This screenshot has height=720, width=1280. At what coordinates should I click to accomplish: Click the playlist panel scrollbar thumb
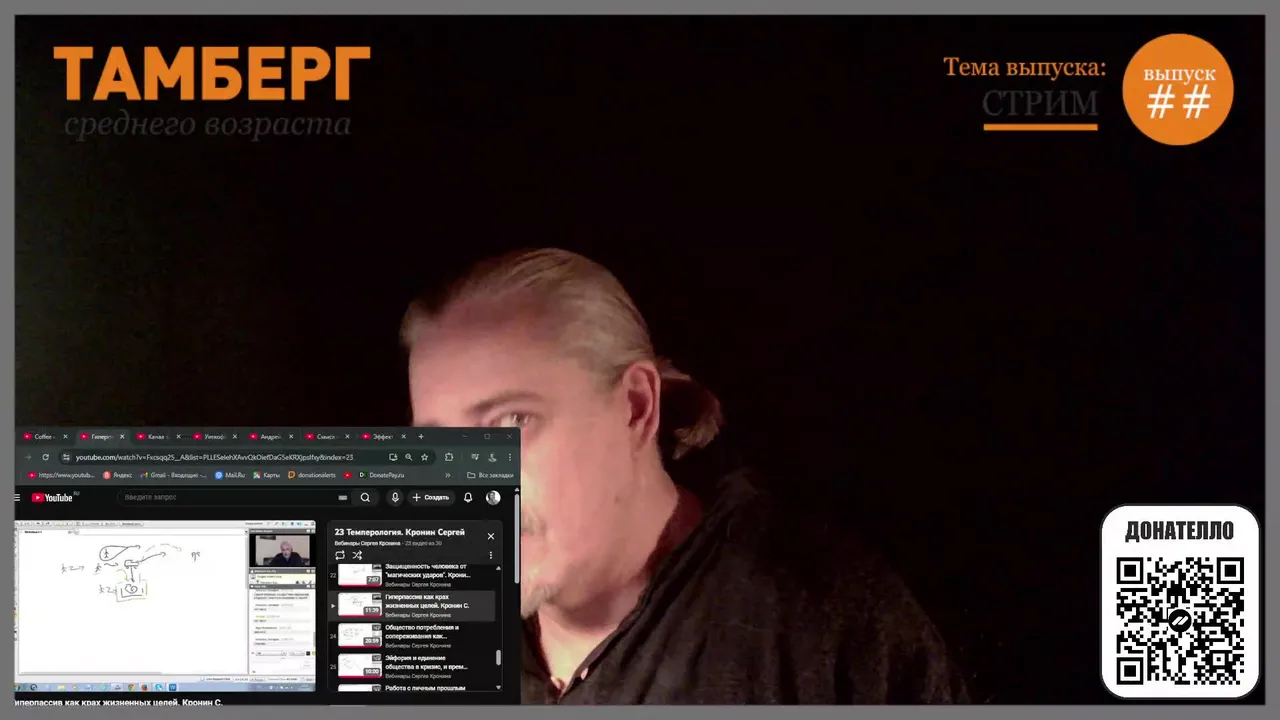(x=498, y=657)
